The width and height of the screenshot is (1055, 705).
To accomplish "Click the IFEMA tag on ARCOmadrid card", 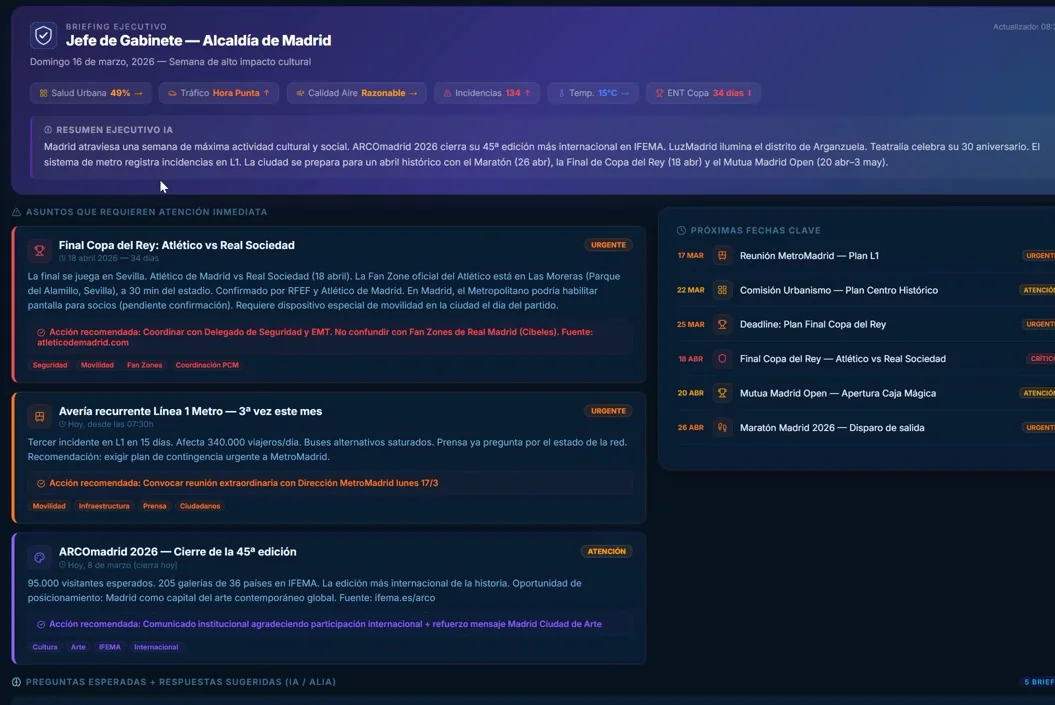I will (x=109, y=647).
